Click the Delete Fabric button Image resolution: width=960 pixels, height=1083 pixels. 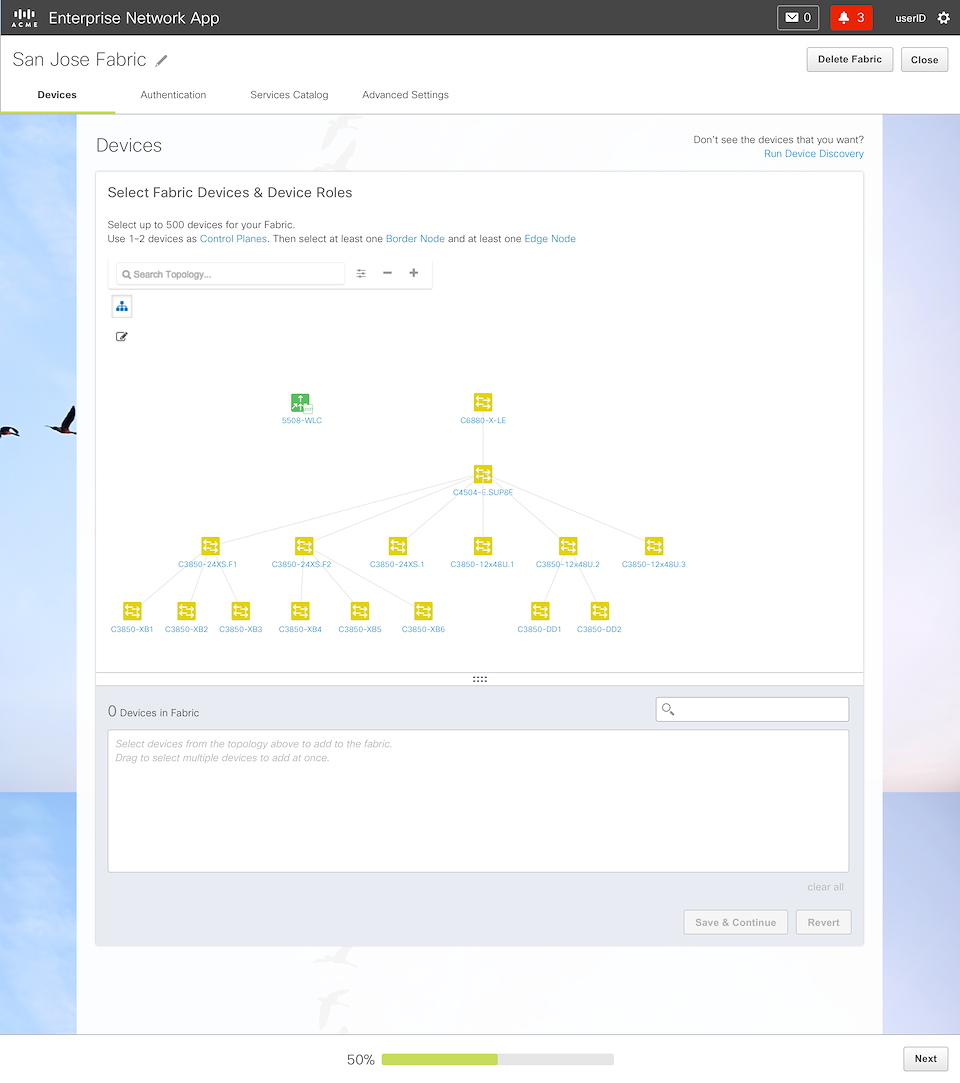[x=849, y=59]
